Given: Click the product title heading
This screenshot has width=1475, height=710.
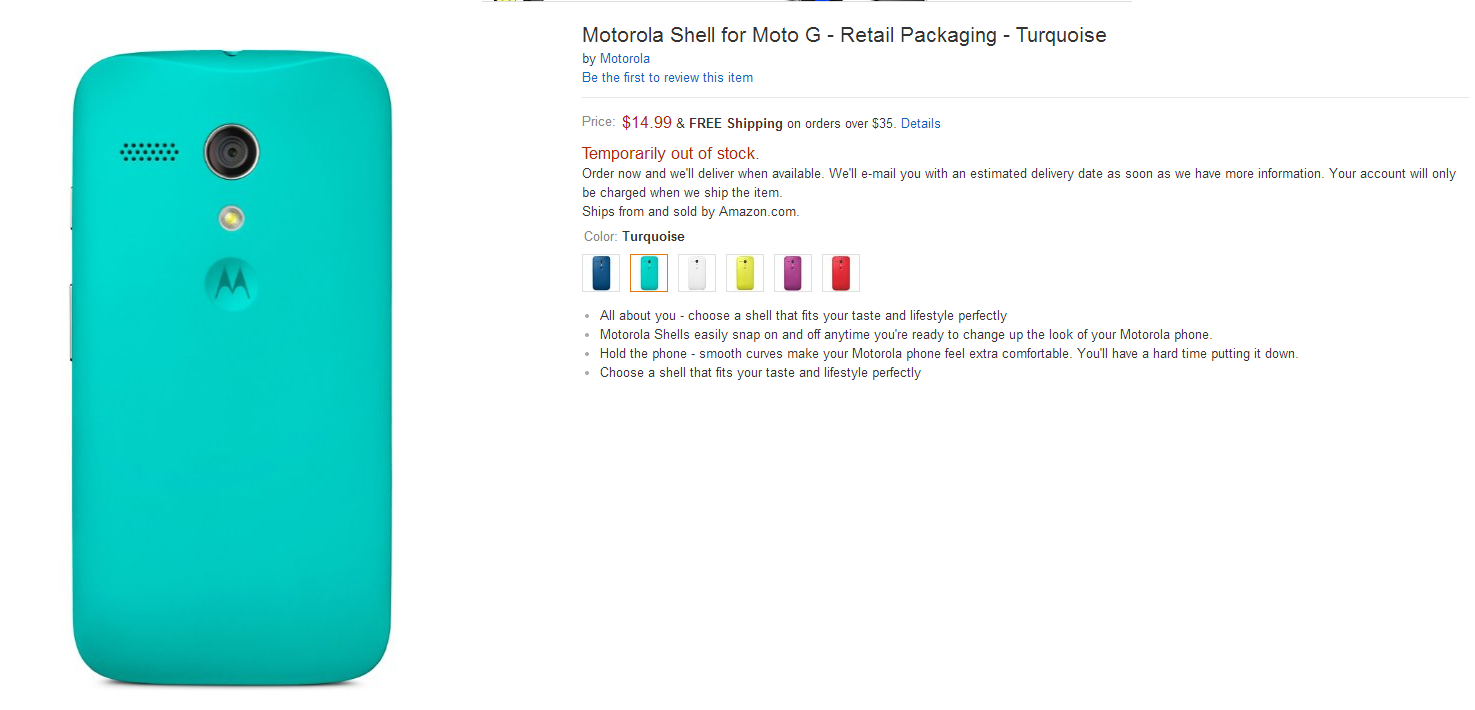Looking at the screenshot, I should click(844, 36).
